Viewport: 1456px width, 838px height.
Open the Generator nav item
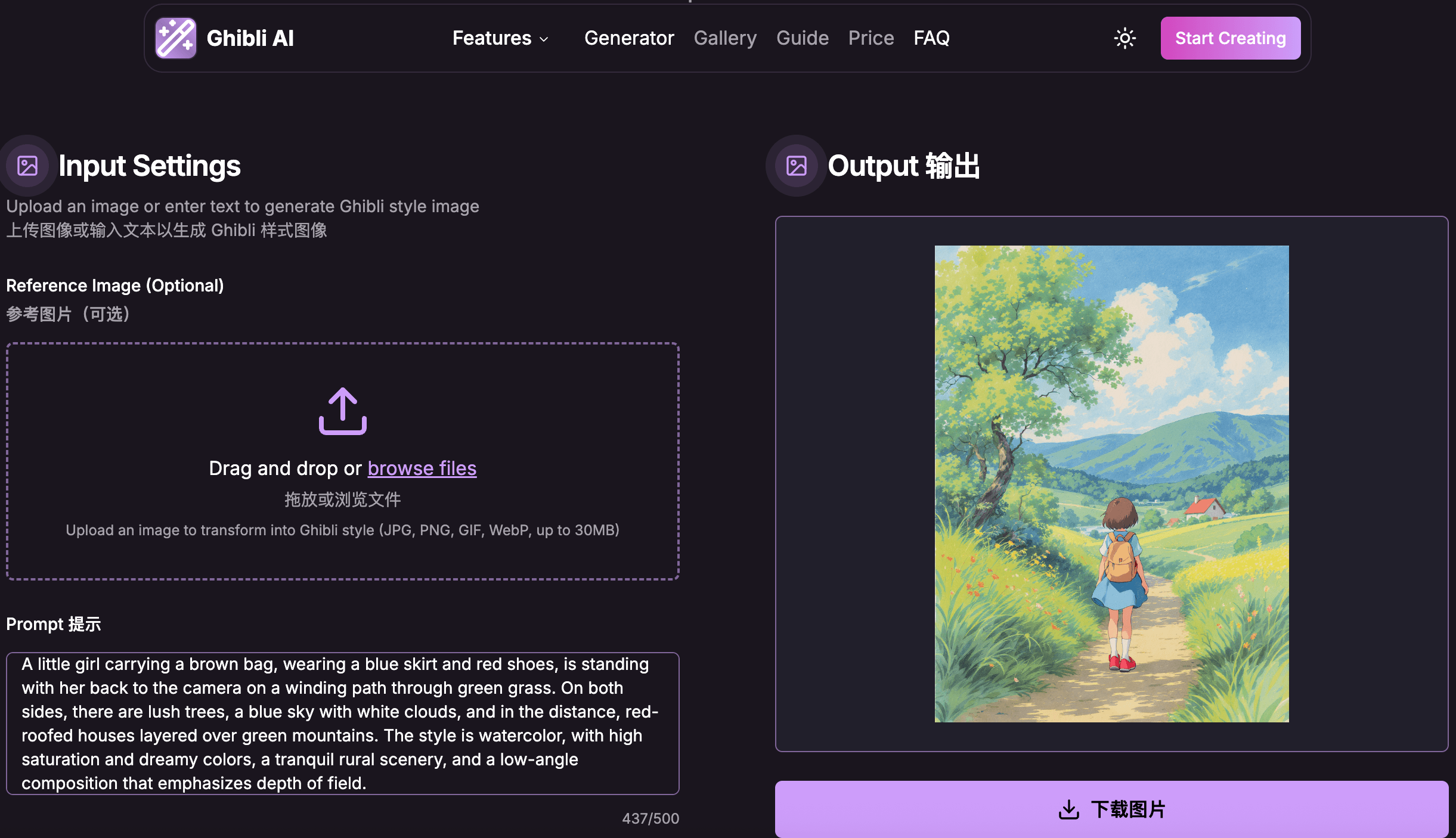(629, 38)
